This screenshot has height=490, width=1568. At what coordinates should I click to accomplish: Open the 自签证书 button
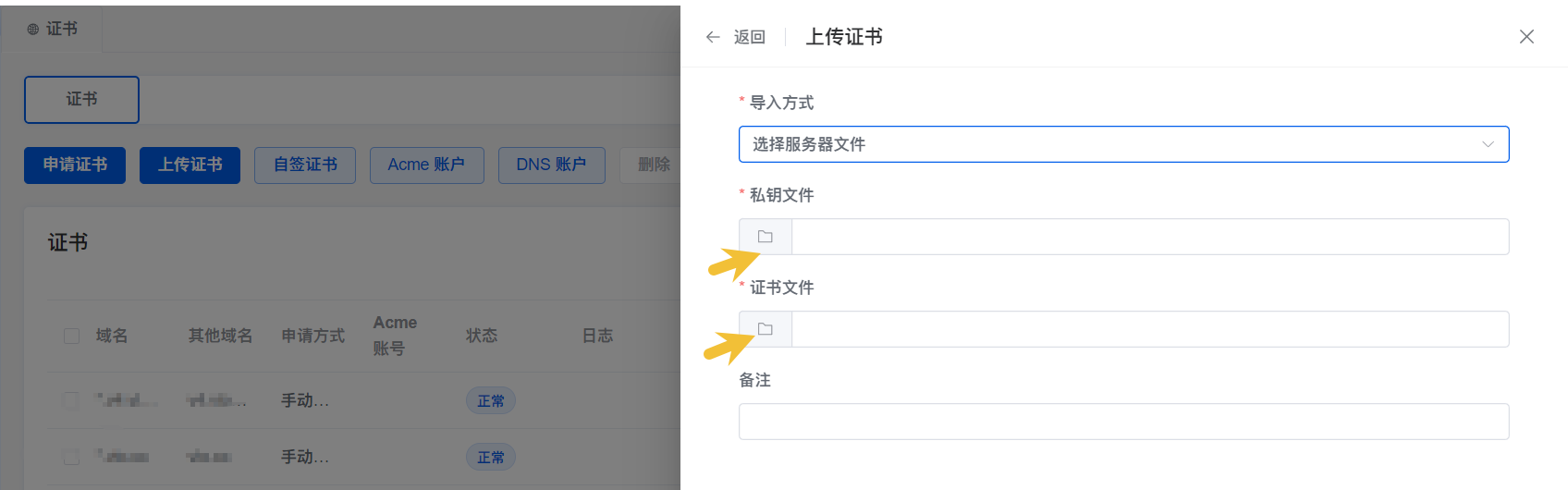click(305, 165)
